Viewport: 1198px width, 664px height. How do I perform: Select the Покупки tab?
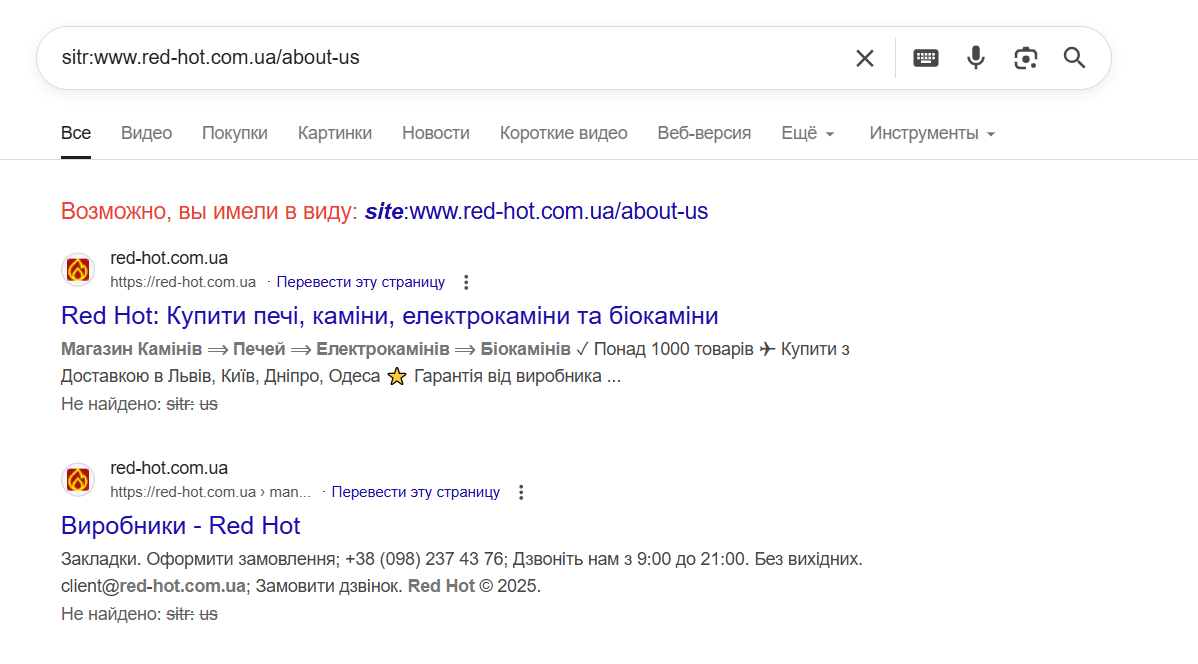click(235, 133)
